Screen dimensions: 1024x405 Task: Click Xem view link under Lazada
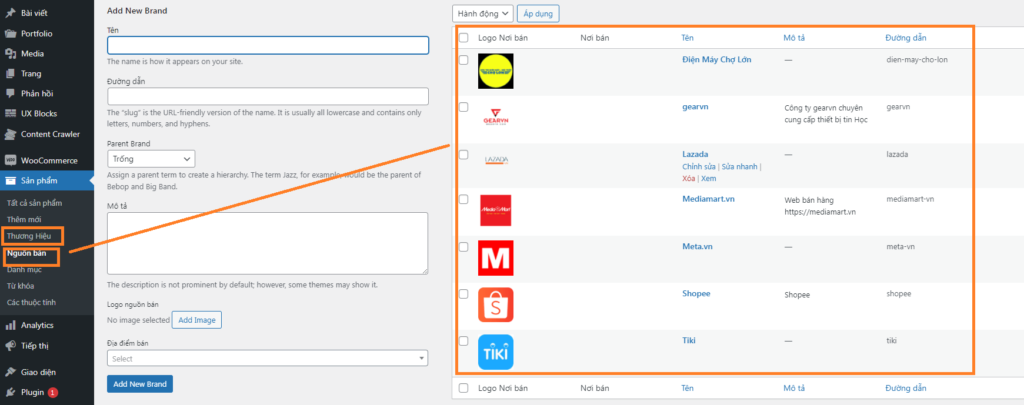(x=709, y=178)
